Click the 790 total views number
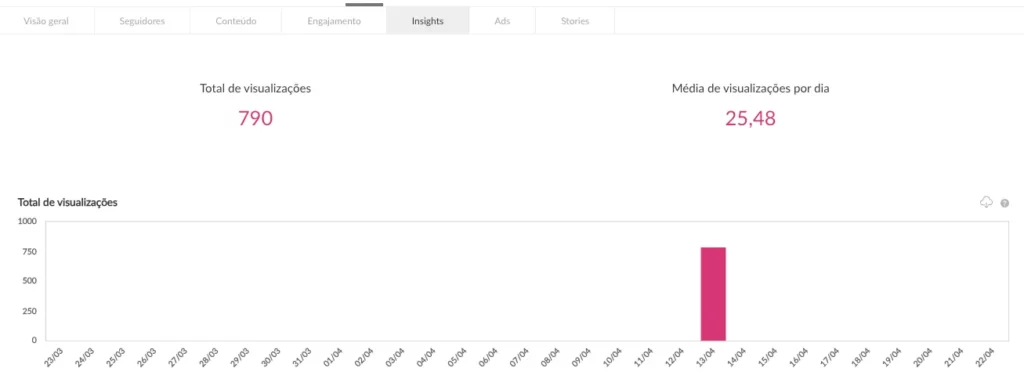Screen dimensions: 1024x386 255,118
